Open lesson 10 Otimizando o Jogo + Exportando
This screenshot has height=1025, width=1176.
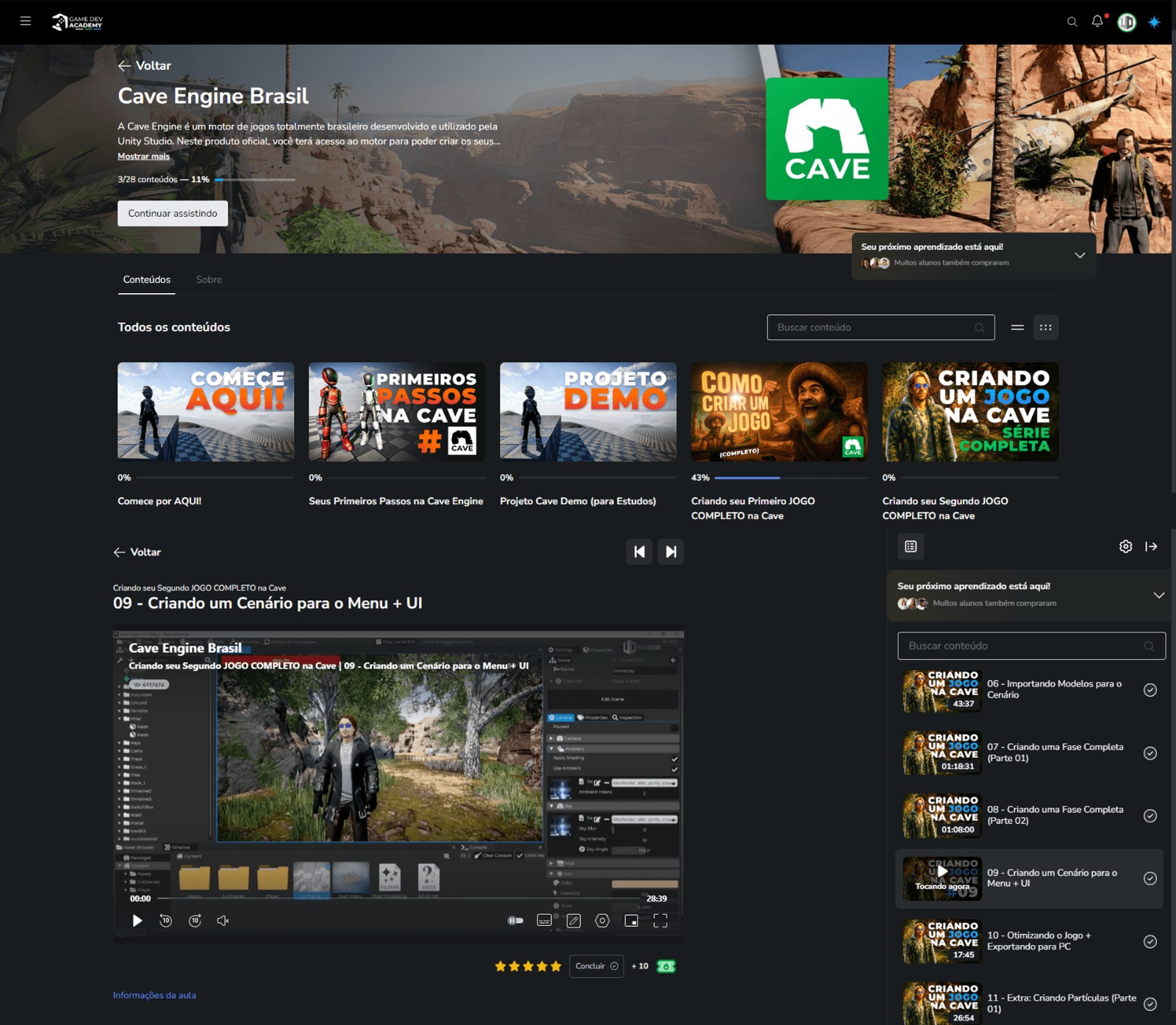1029,941
